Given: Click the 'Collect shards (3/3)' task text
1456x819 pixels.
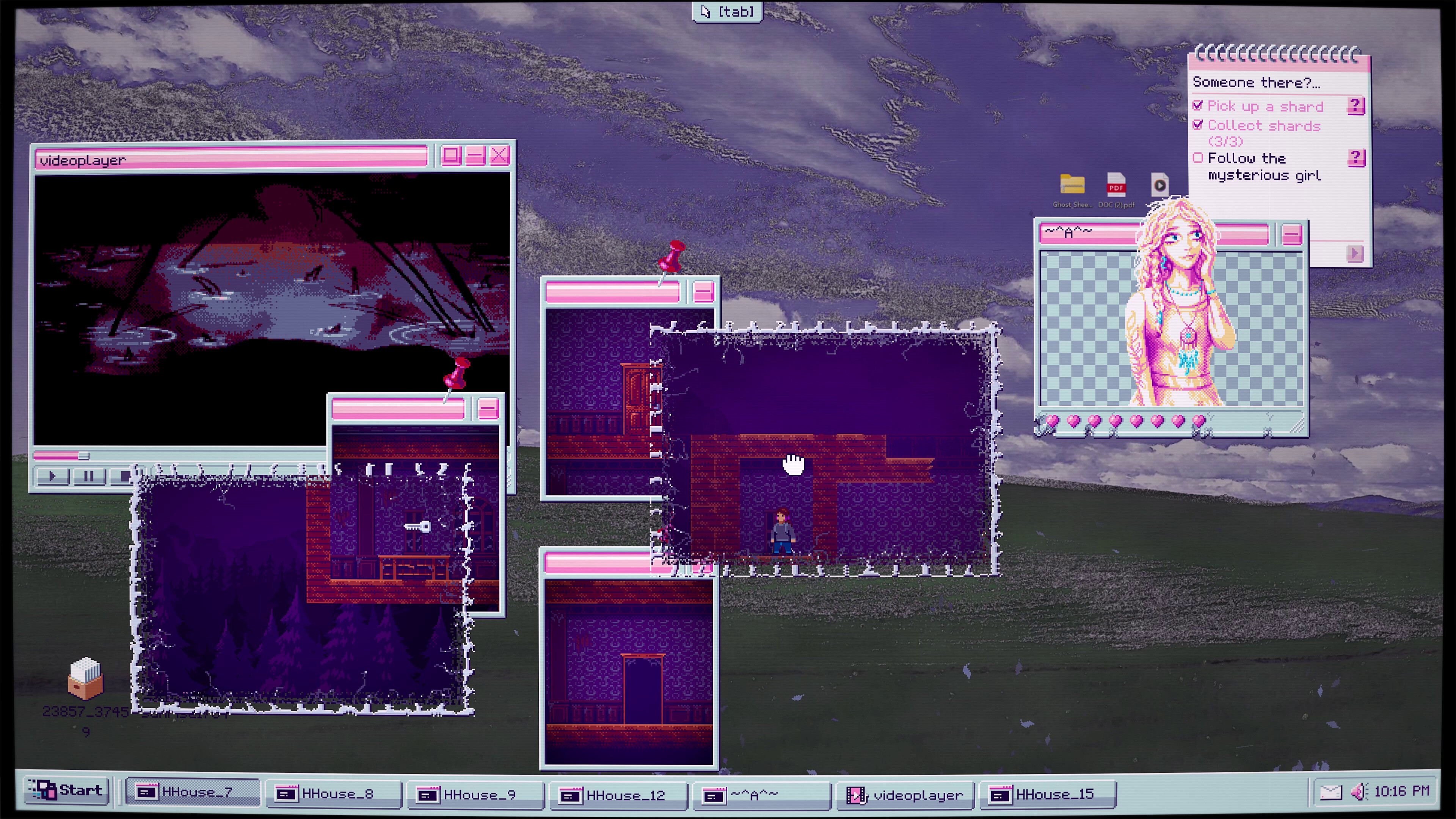Looking at the screenshot, I should pos(1264,133).
